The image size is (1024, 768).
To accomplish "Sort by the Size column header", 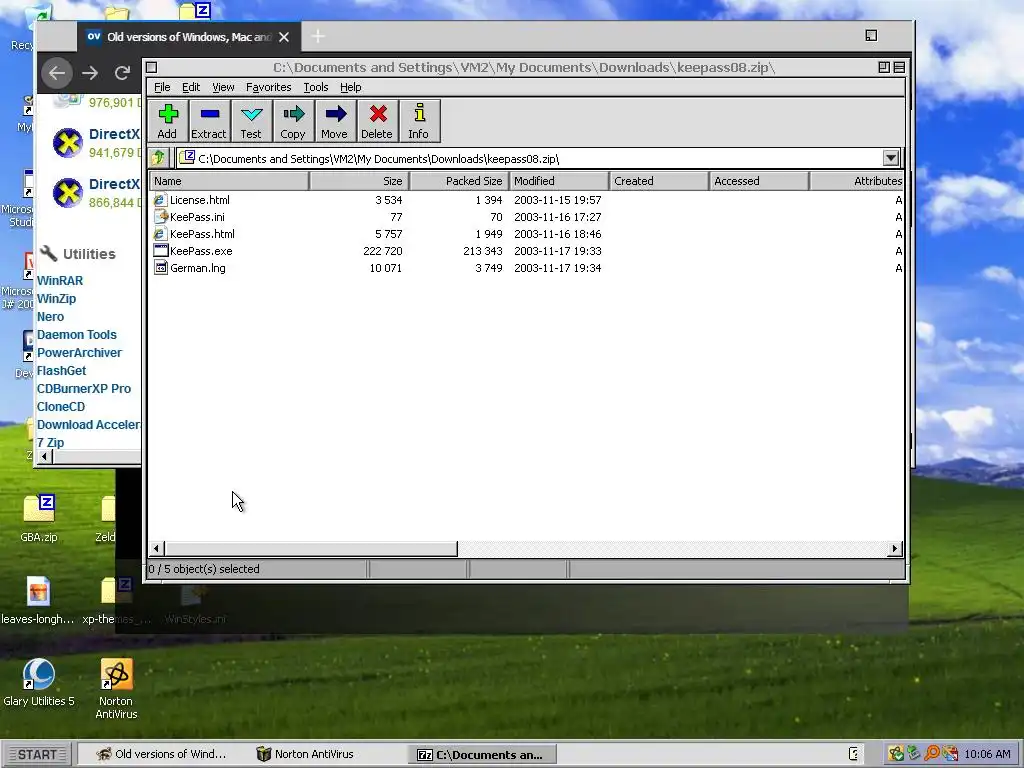I will [359, 181].
